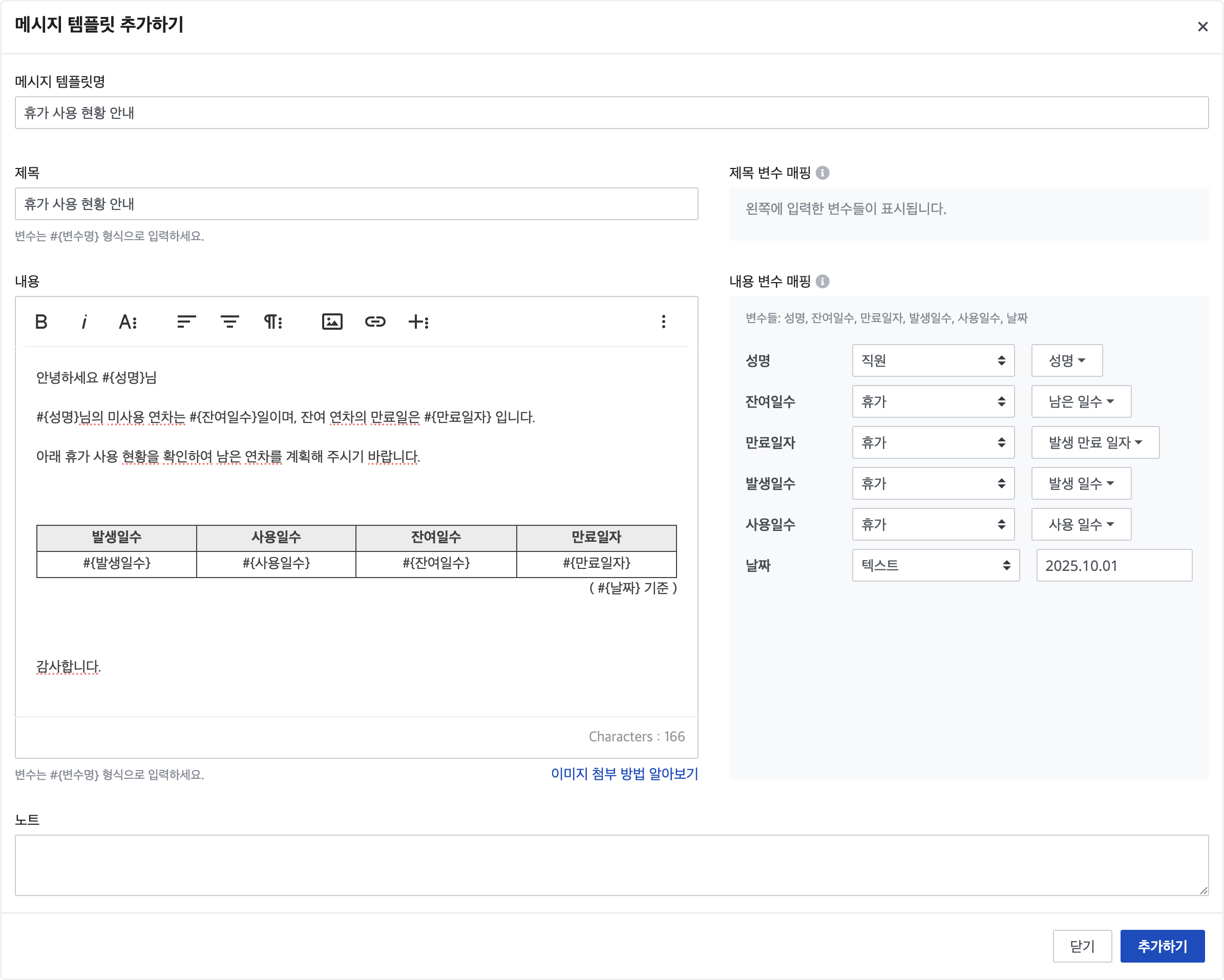The height and width of the screenshot is (980, 1224).
Task: Click the 제목 input field
Action: point(356,204)
